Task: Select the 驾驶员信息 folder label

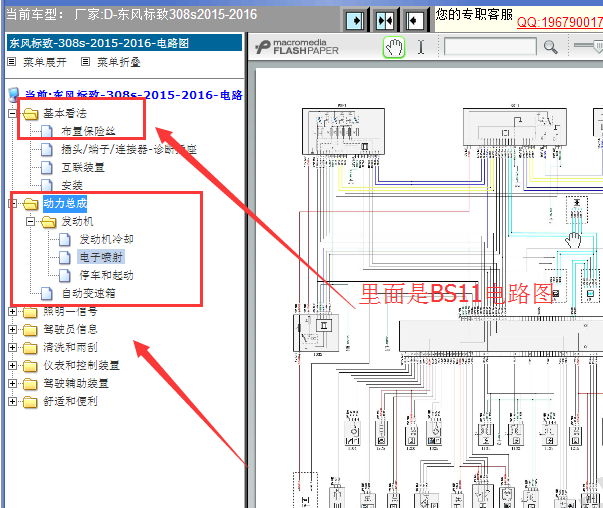Action: [x=70, y=329]
